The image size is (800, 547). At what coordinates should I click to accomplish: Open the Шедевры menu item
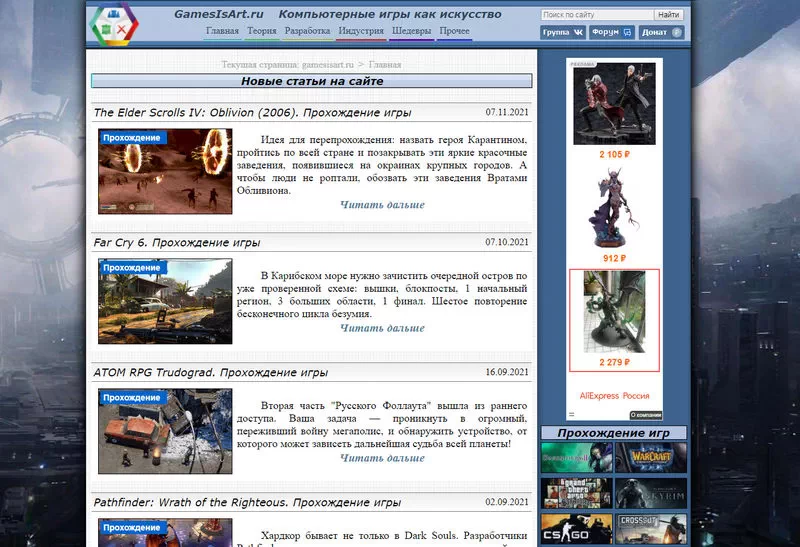tap(411, 31)
